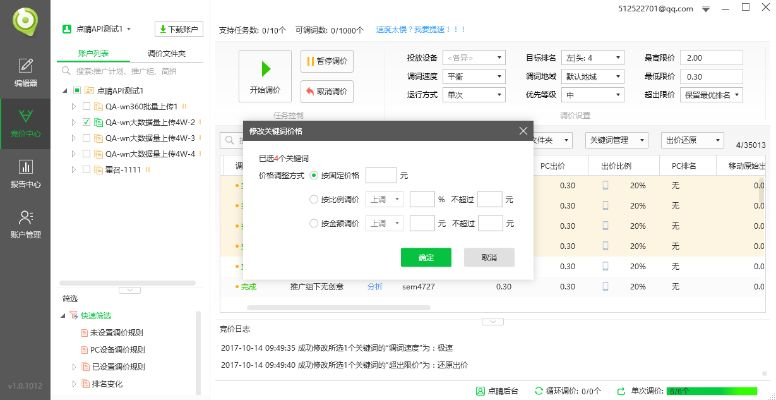The width and height of the screenshot is (776, 400).
Task: Close the 修改关键词价格 dialog
Action: 523,131
